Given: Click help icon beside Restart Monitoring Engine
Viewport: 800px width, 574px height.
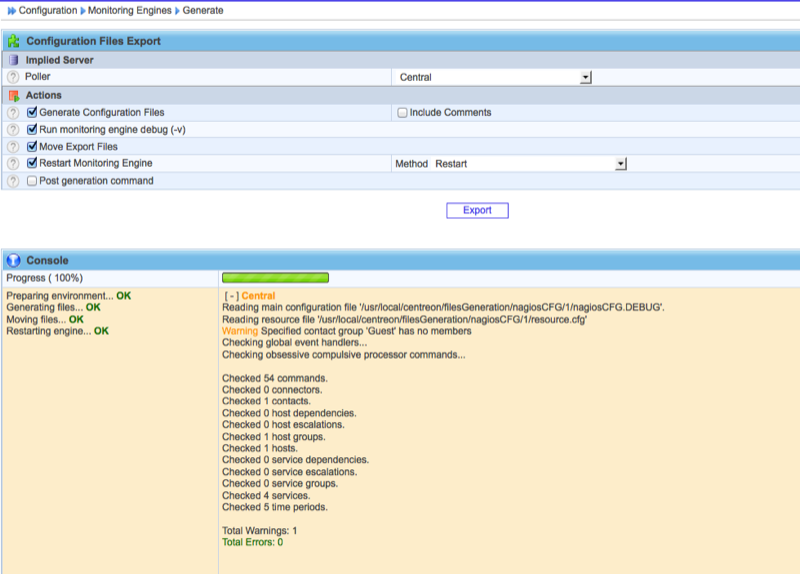Looking at the screenshot, I should pos(13,164).
